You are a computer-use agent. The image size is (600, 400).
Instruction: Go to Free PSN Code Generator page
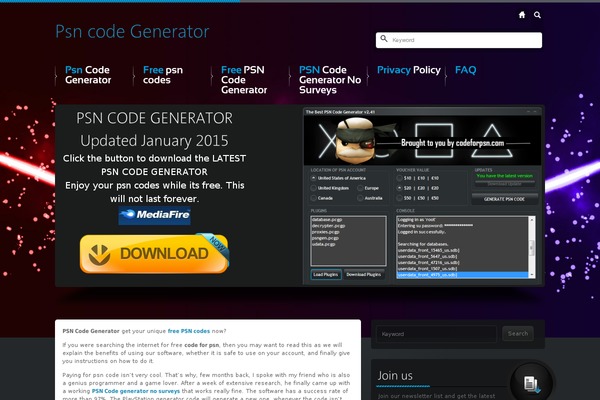[x=244, y=80]
